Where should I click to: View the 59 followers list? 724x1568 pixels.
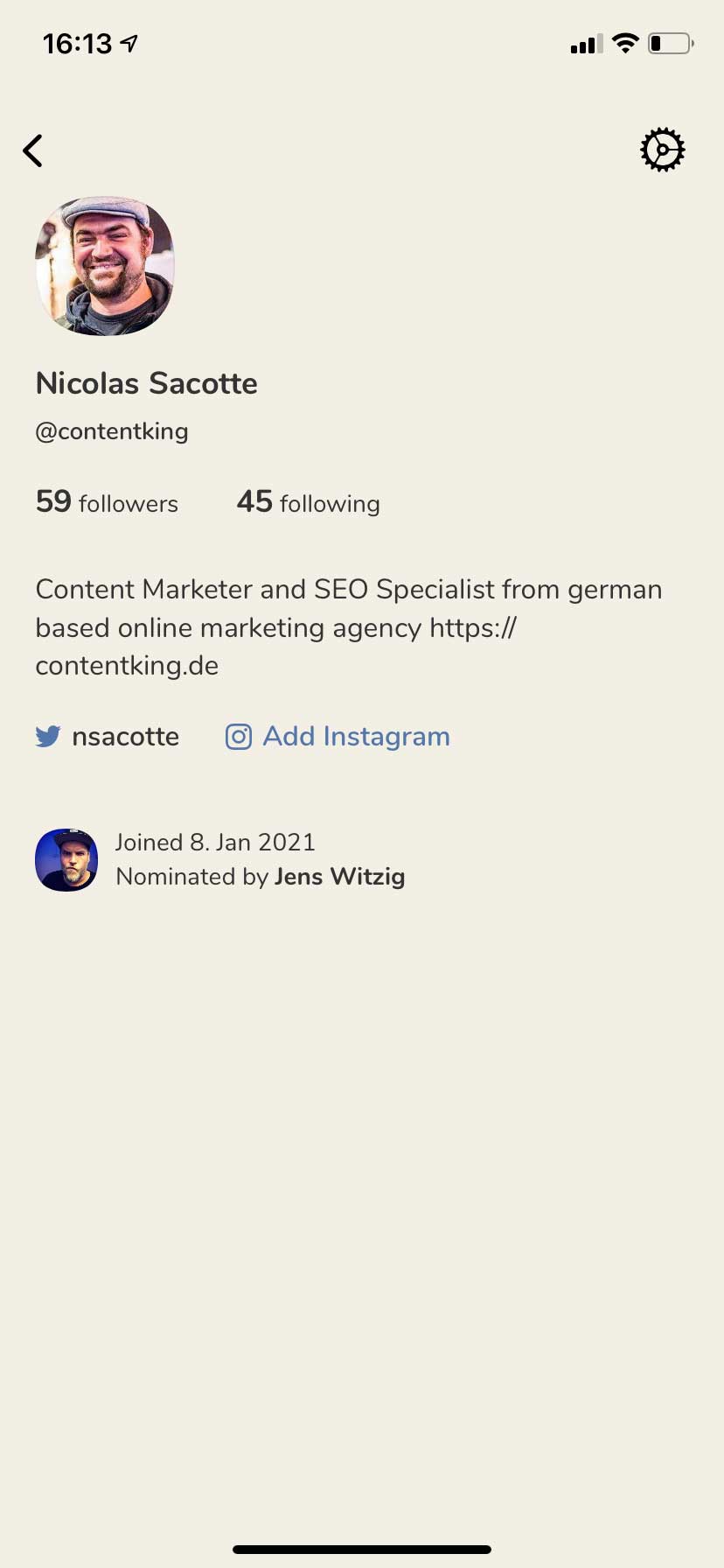coord(107,502)
